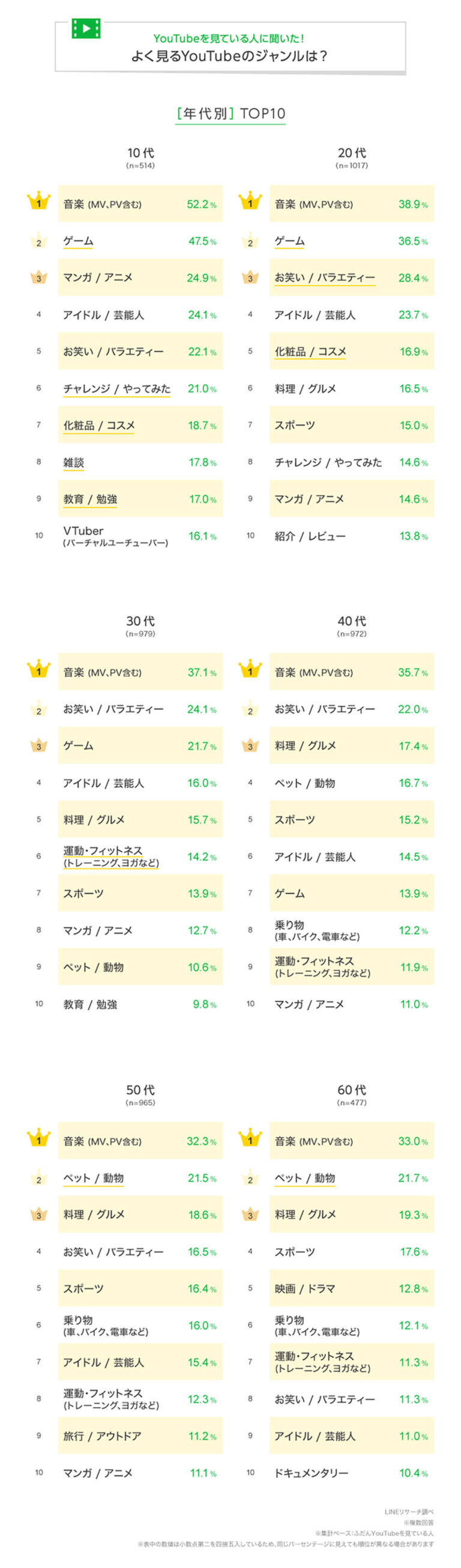Select the rank 3 crown in 60代 list
Viewport: 461px width, 1568px height.
[x=250, y=1215]
